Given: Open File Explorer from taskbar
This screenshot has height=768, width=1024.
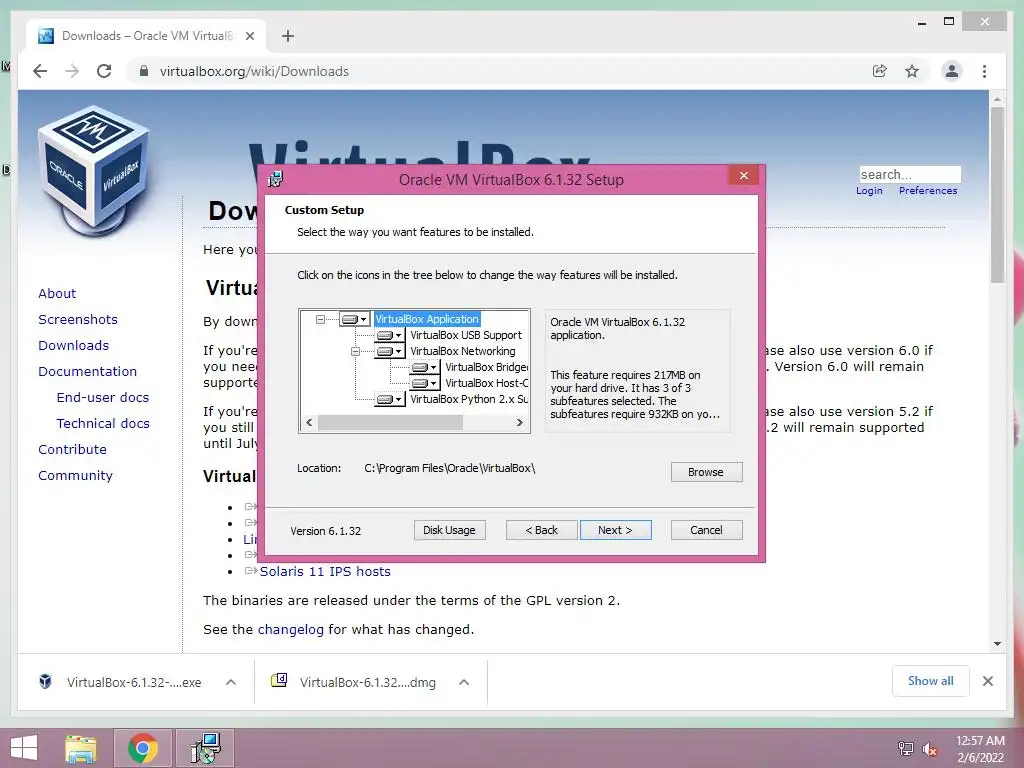Looking at the screenshot, I should (x=81, y=748).
